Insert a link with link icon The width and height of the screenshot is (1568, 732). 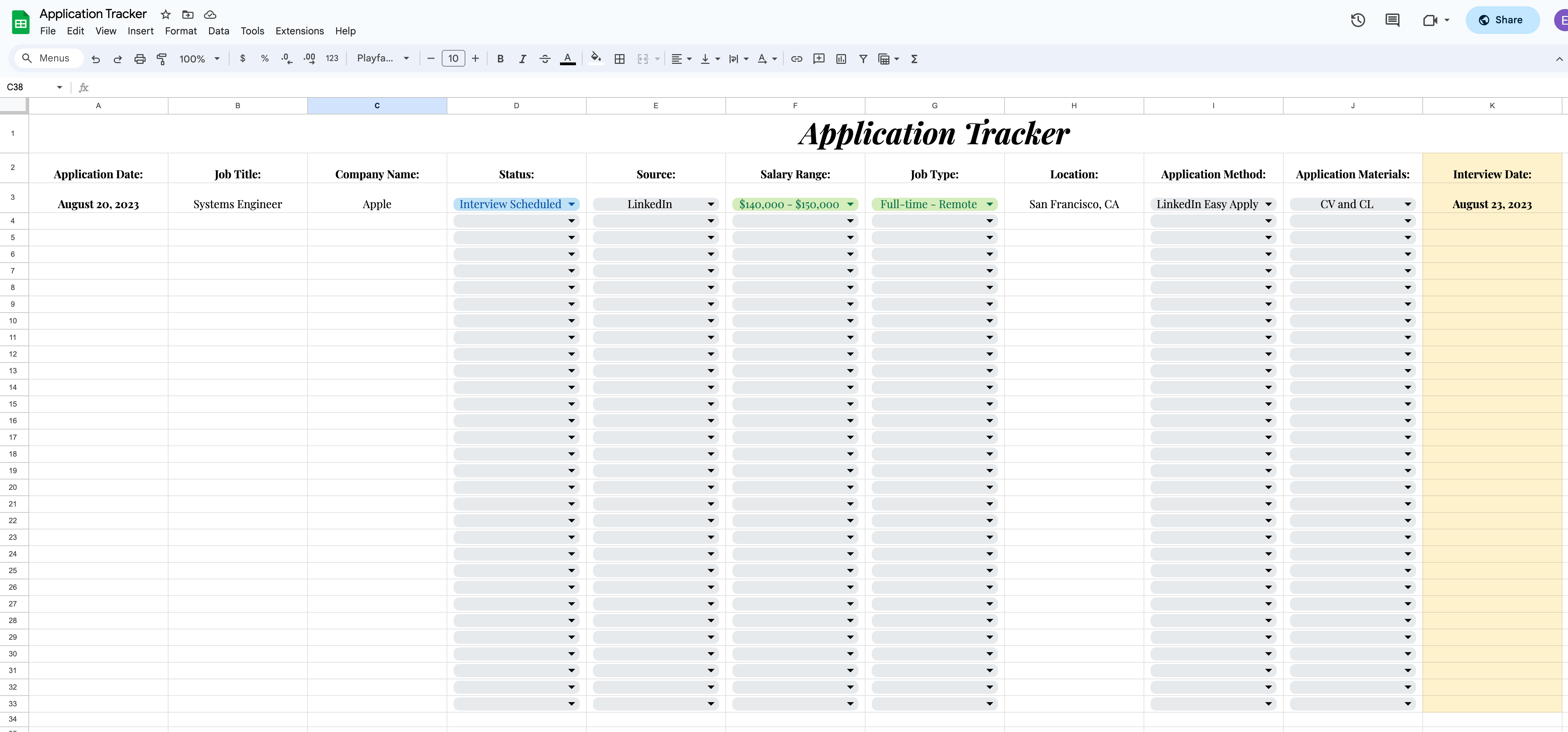click(x=796, y=59)
